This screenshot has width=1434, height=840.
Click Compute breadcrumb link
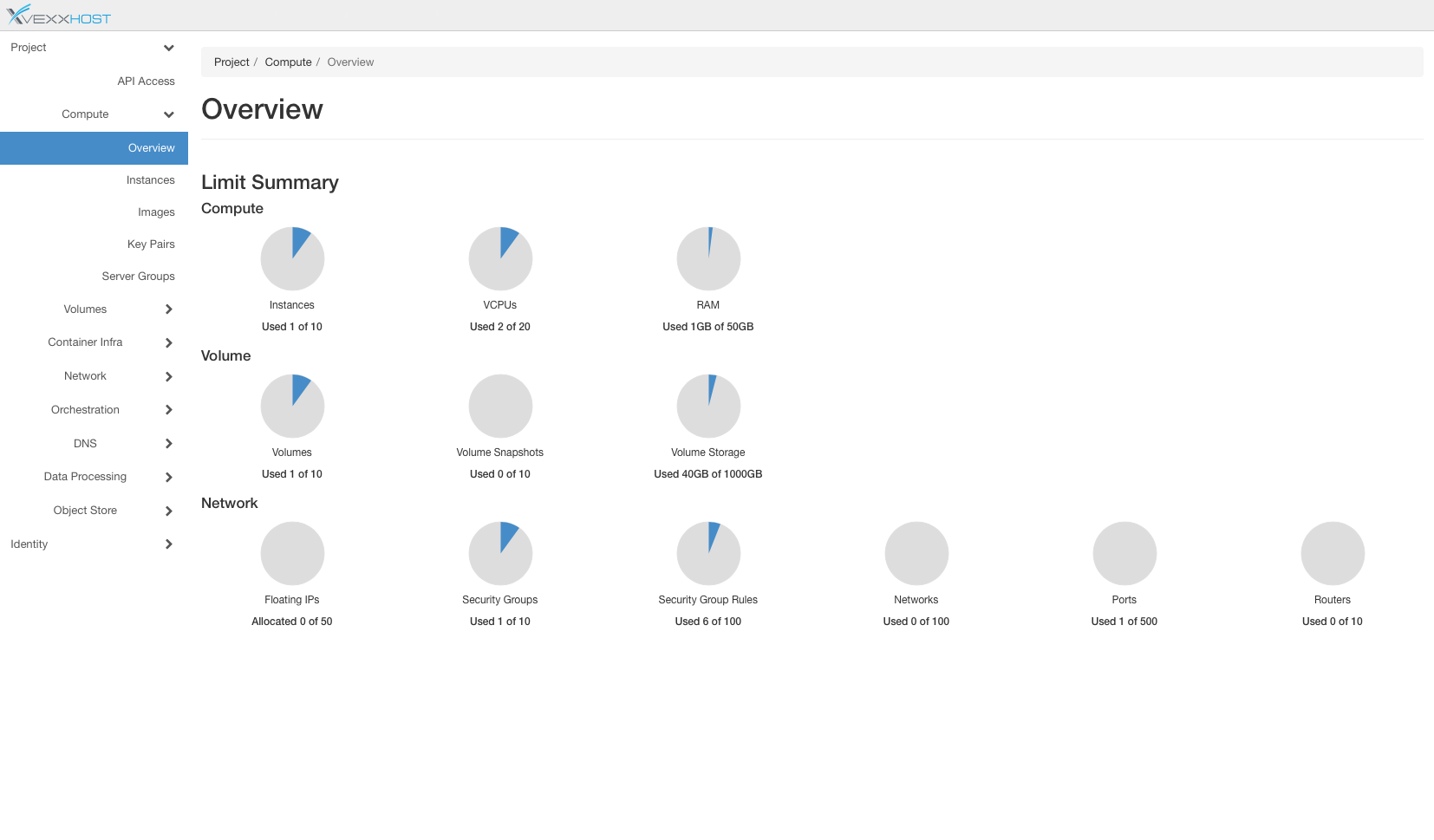coord(288,62)
